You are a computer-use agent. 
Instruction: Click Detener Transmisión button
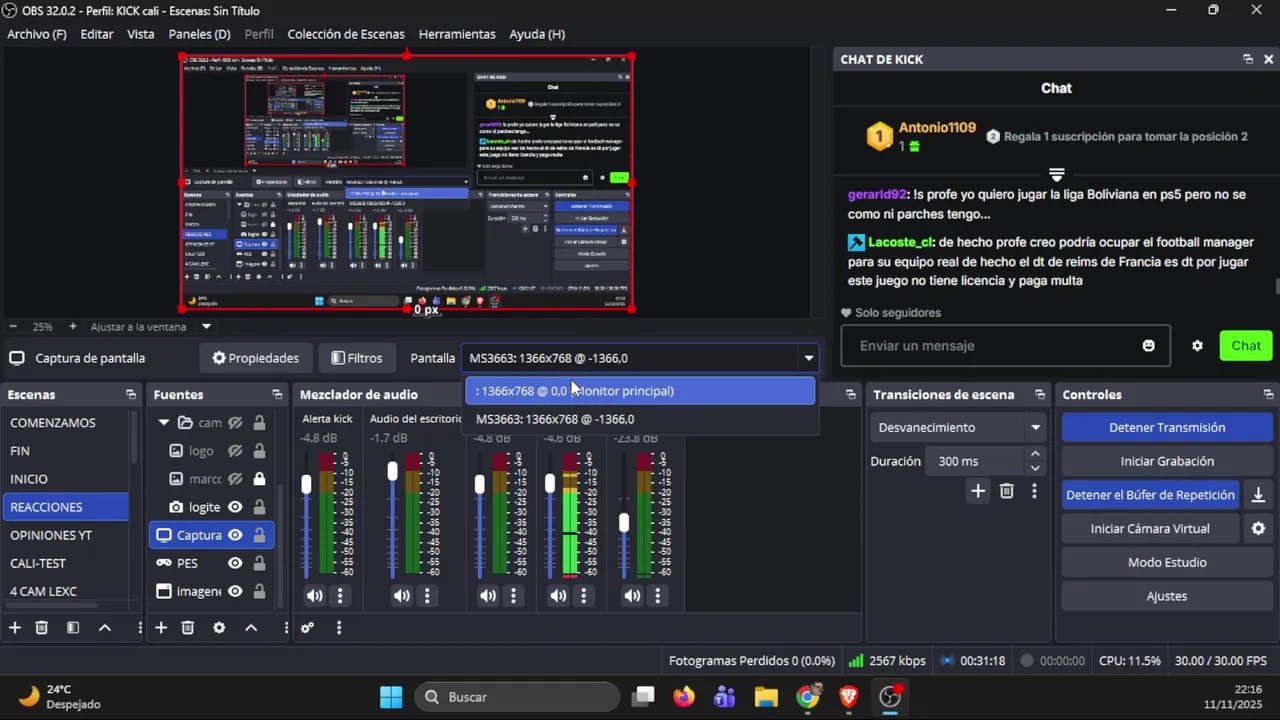1167,427
